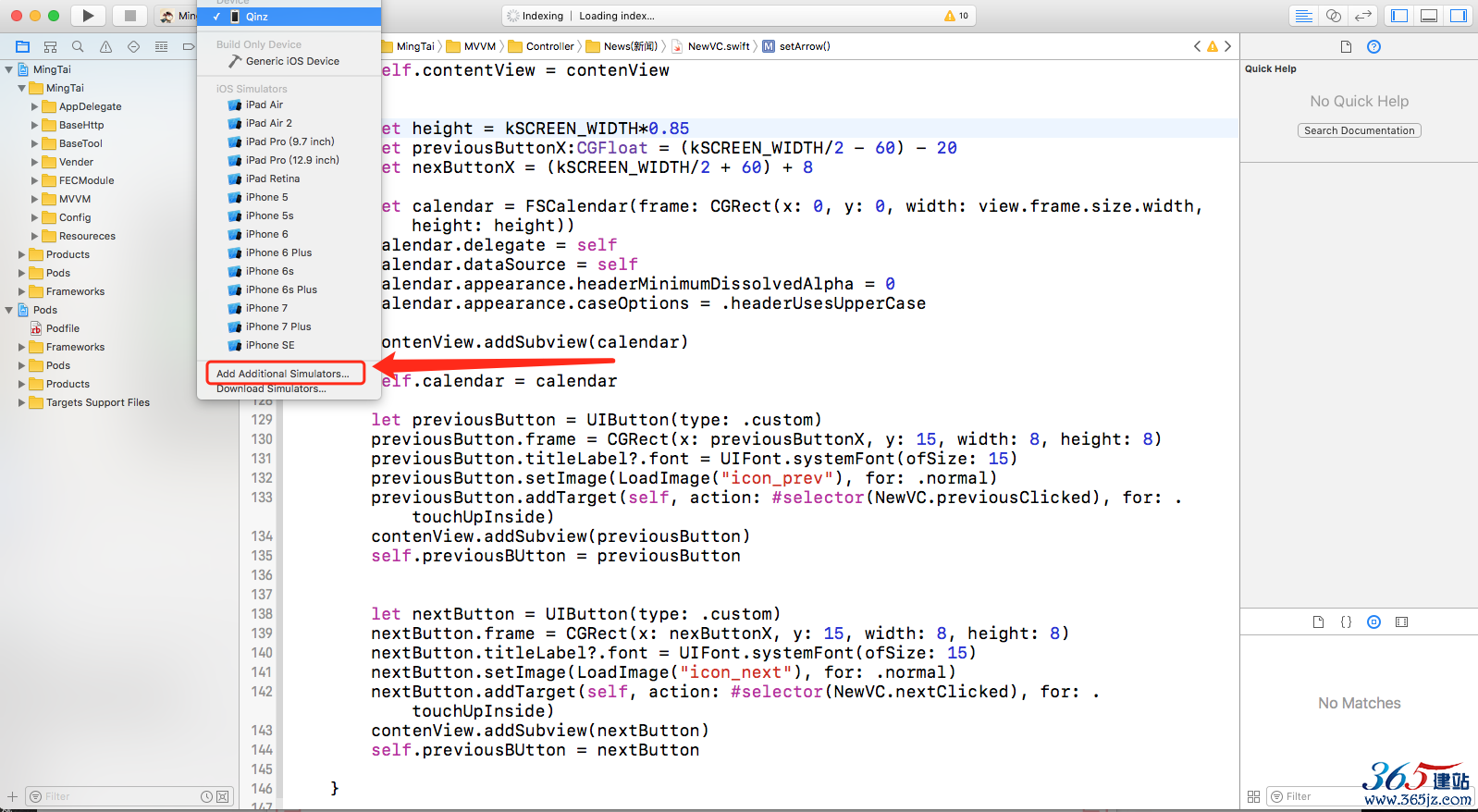Image resolution: width=1478 pixels, height=812 pixels.
Task: Show the Quick Help inspector icon
Action: click(x=1373, y=47)
